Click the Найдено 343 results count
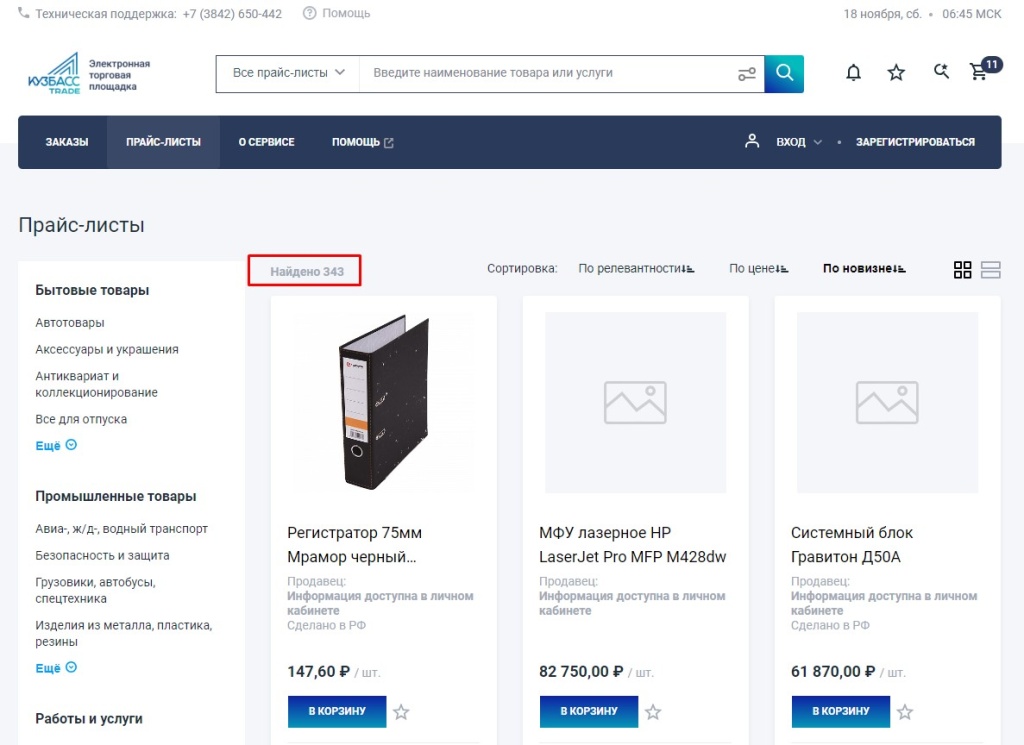Image resolution: width=1024 pixels, height=745 pixels. click(x=307, y=272)
